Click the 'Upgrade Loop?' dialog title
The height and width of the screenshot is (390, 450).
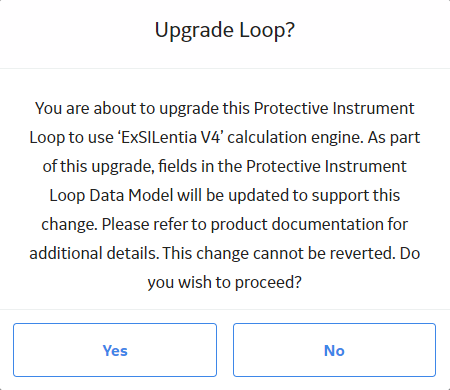click(225, 31)
